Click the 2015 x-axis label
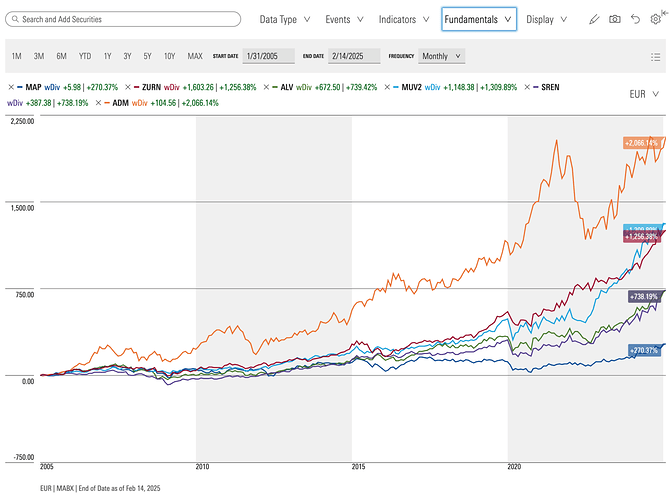669x500 pixels. (358, 467)
